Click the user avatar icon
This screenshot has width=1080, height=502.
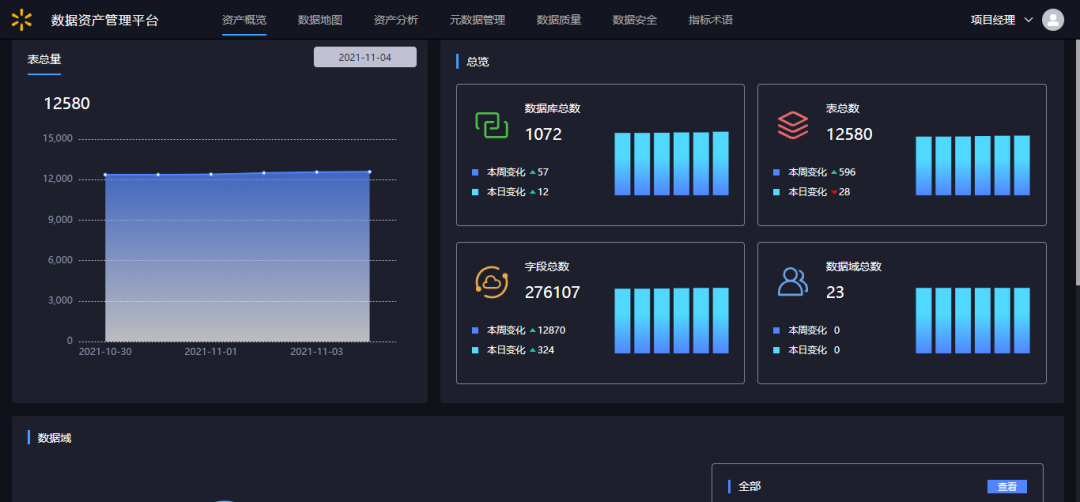click(1052, 20)
